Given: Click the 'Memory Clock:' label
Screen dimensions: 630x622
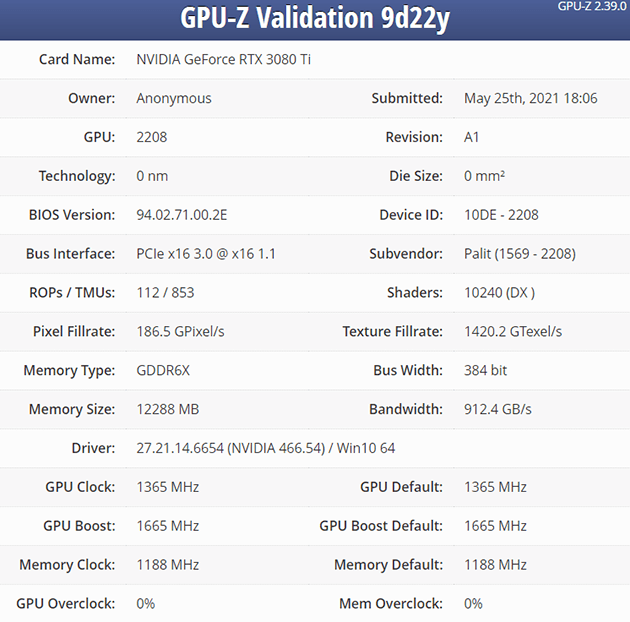Looking at the screenshot, I should (x=67, y=565).
